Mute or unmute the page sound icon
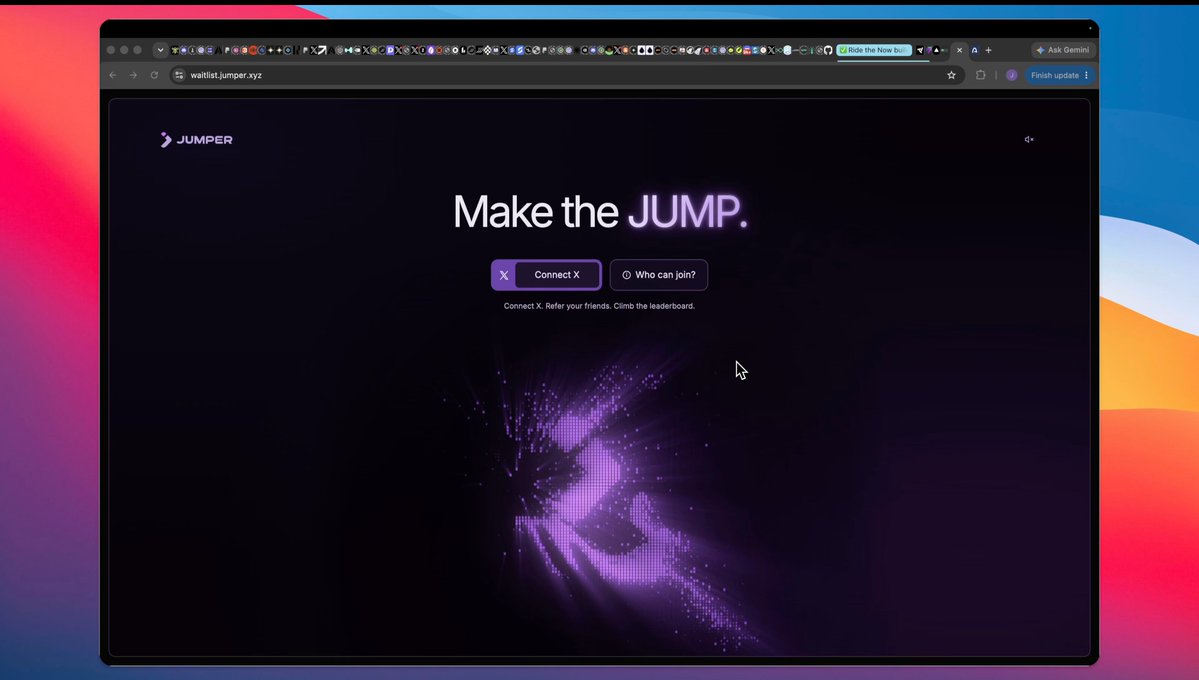The height and width of the screenshot is (680, 1199). pyautogui.click(x=1028, y=139)
